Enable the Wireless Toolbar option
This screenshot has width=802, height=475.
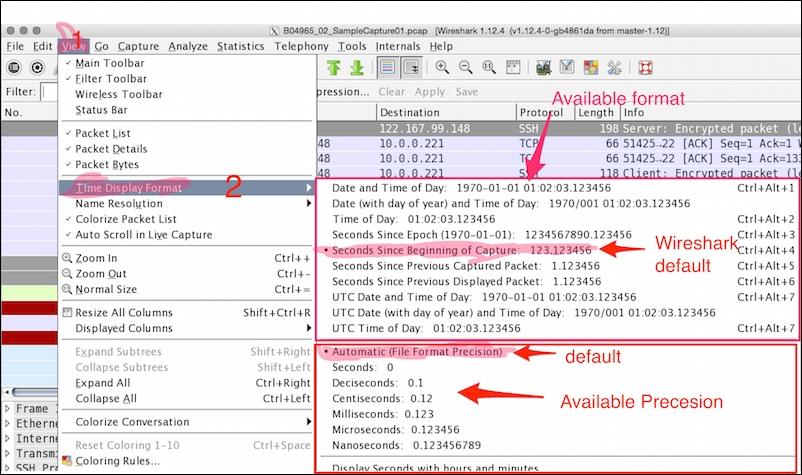[118, 94]
